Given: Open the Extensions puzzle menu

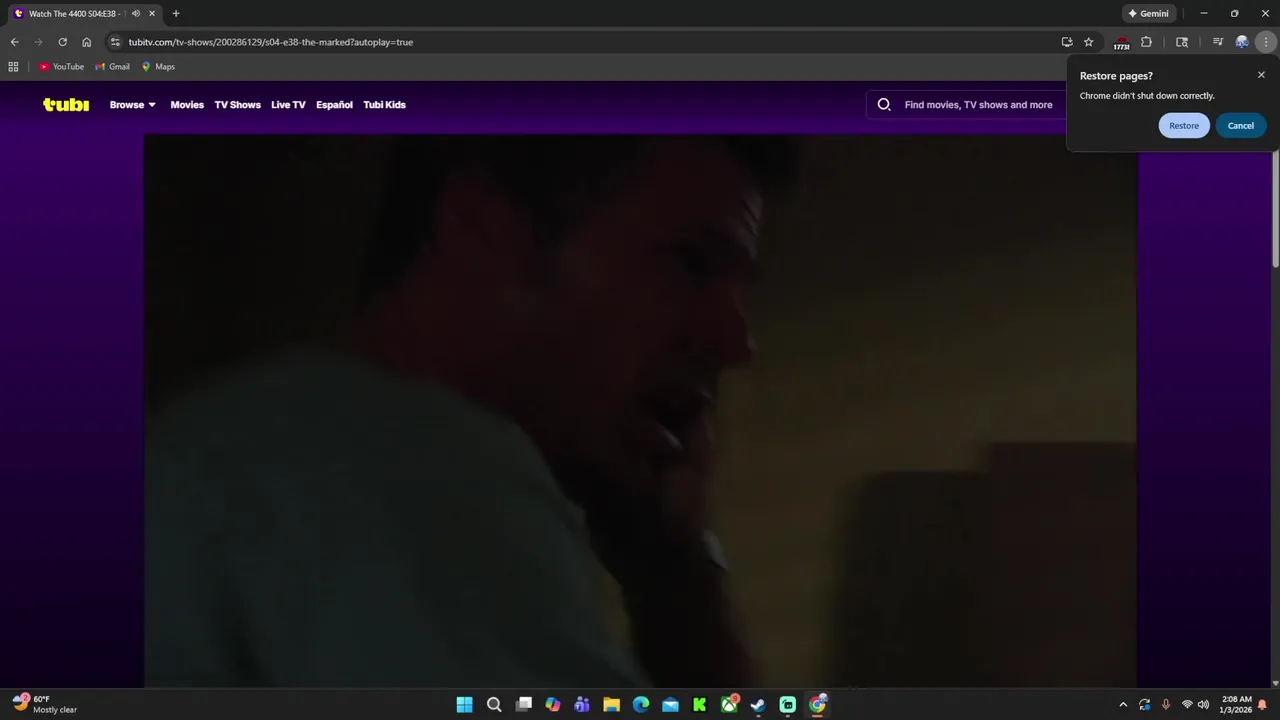Looking at the screenshot, I should point(1146,42).
